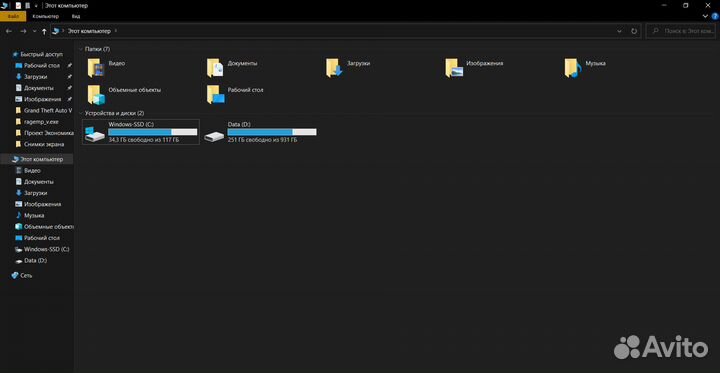The image size is (720, 373).
Task: Switch to the Вид ribbon tab
Action: [x=76, y=16]
